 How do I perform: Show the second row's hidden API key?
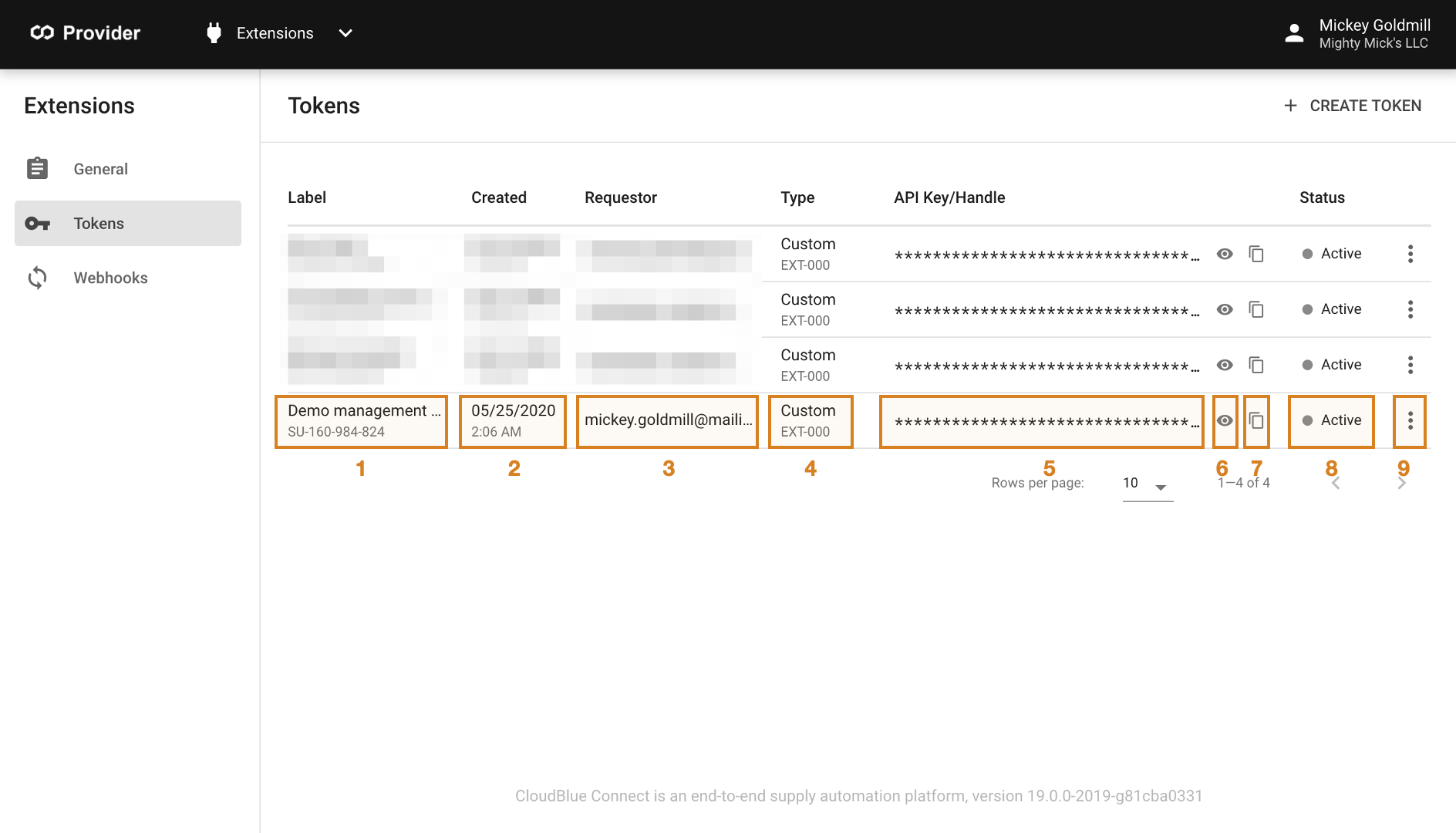(x=1225, y=309)
